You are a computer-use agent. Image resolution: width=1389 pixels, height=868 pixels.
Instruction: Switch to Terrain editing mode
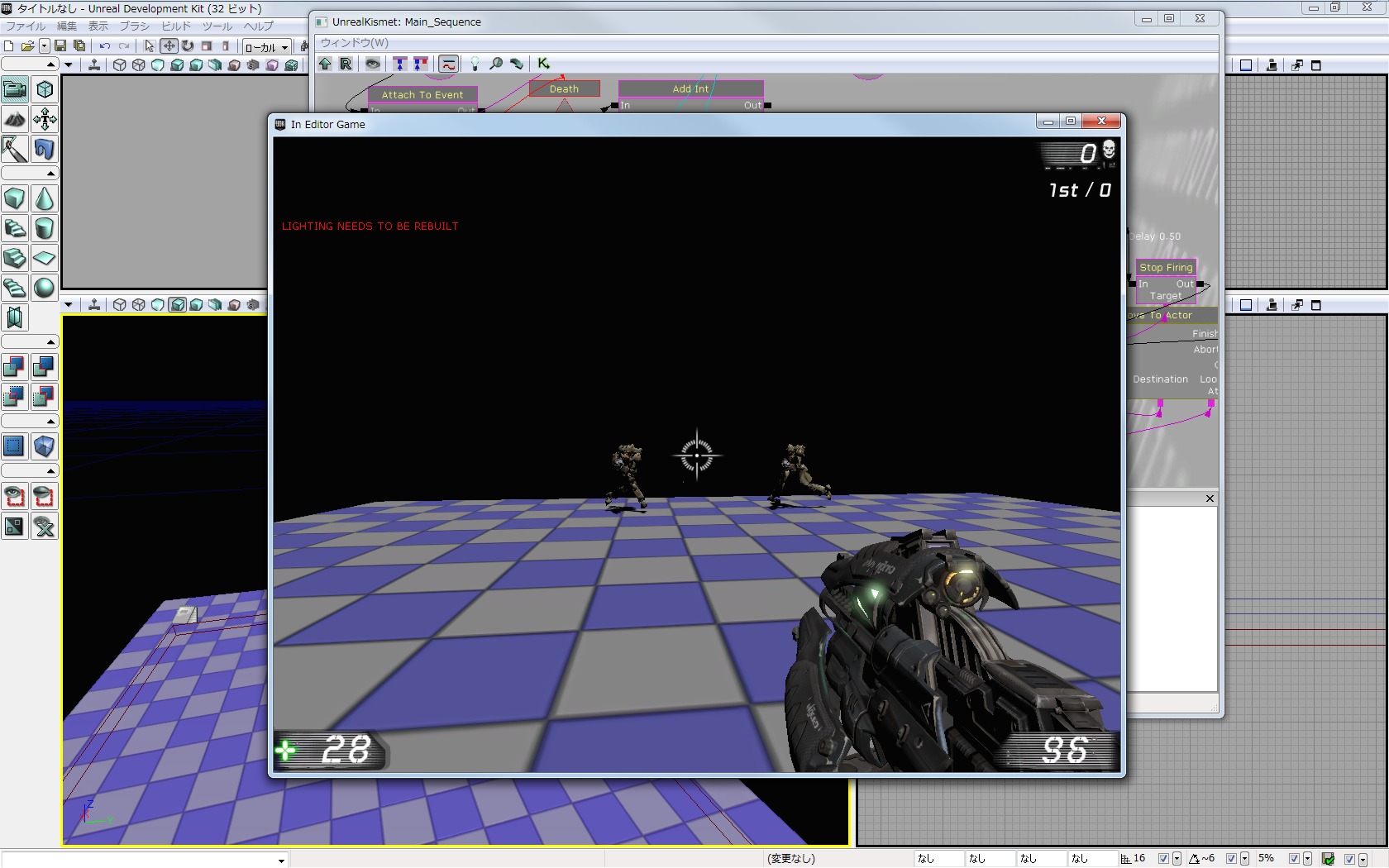tap(15, 120)
